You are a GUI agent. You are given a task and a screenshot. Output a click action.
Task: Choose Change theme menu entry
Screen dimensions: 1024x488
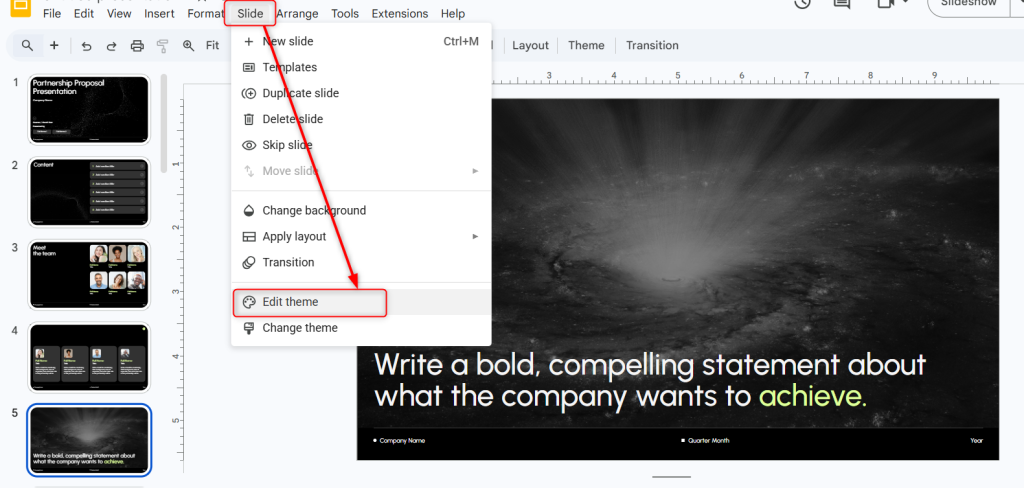click(361, 328)
